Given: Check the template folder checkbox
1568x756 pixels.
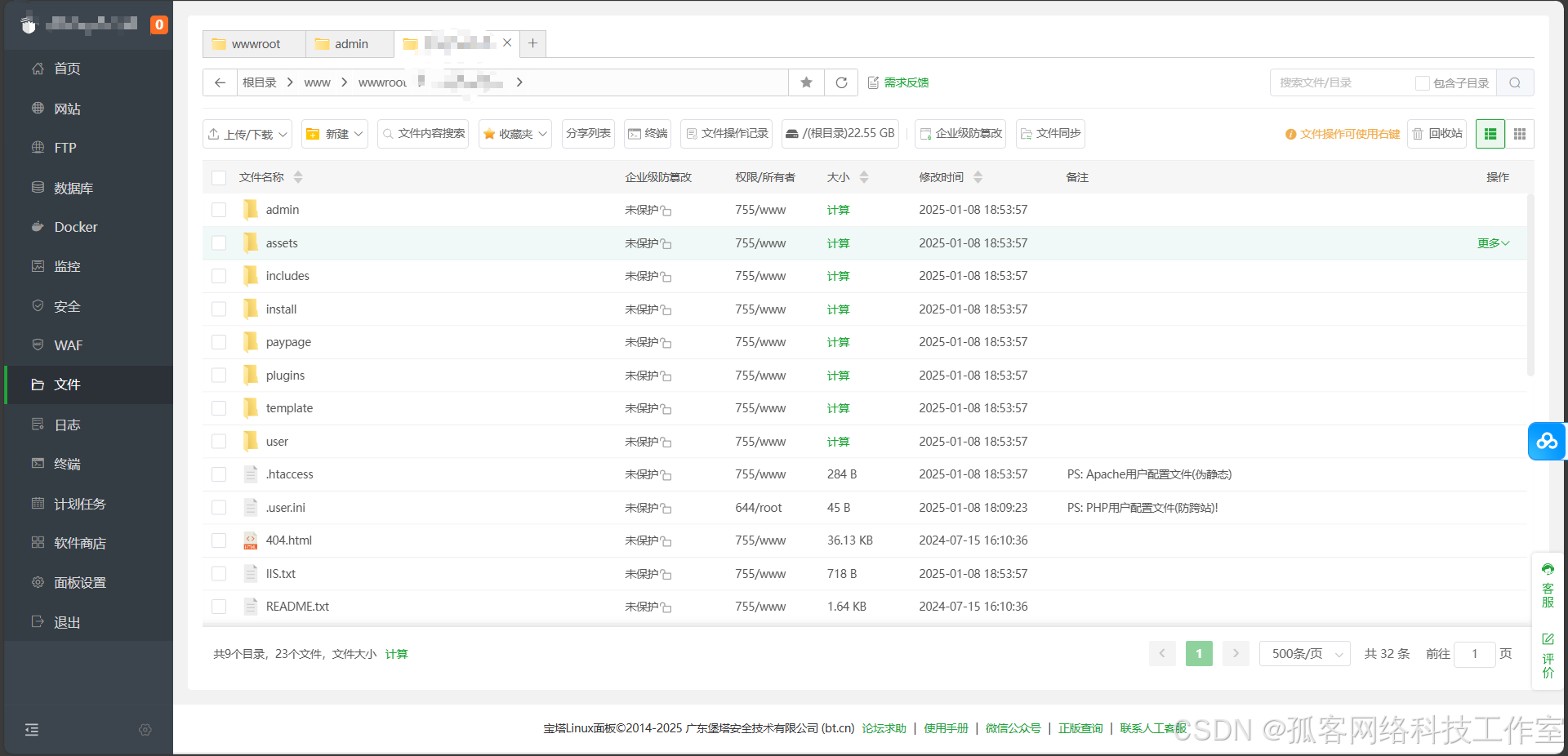Looking at the screenshot, I should pyautogui.click(x=219, y=408).
